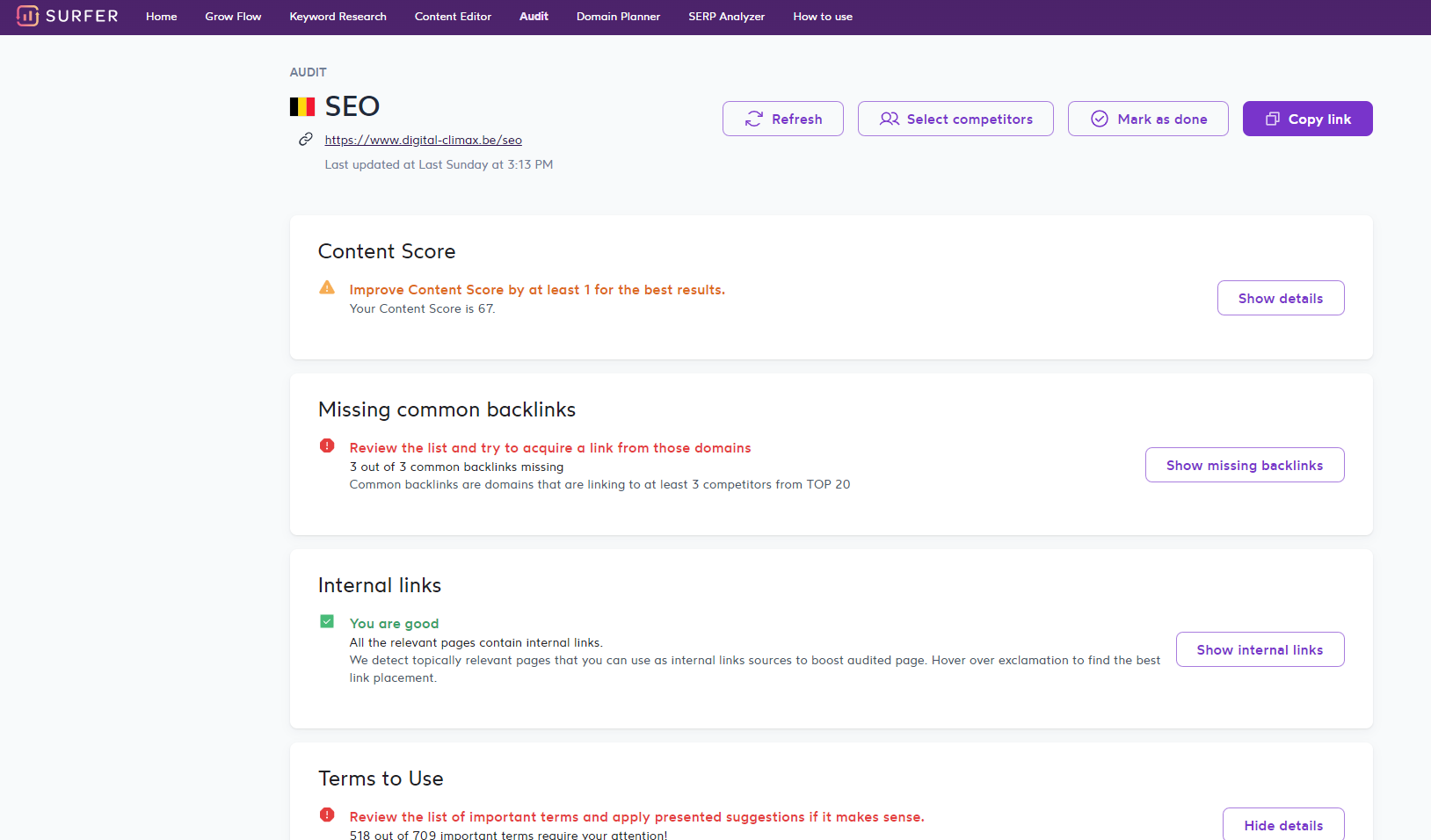
Task: Refresh the audit
Action: tap(783, 119)
